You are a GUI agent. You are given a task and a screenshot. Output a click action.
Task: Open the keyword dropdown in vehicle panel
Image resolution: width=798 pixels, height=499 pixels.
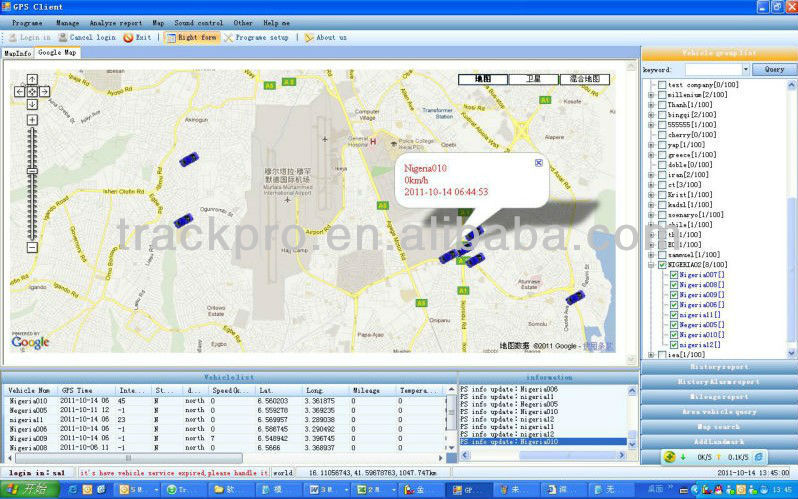point(744,70)
